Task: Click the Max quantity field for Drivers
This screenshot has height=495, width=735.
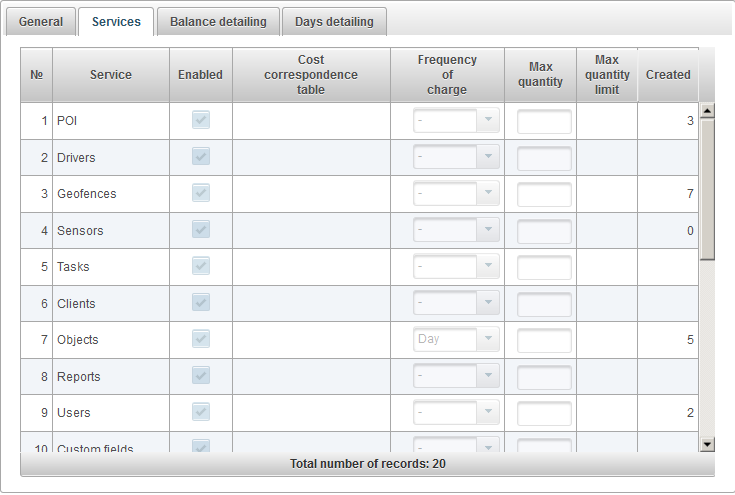Action: coord(544,158)
